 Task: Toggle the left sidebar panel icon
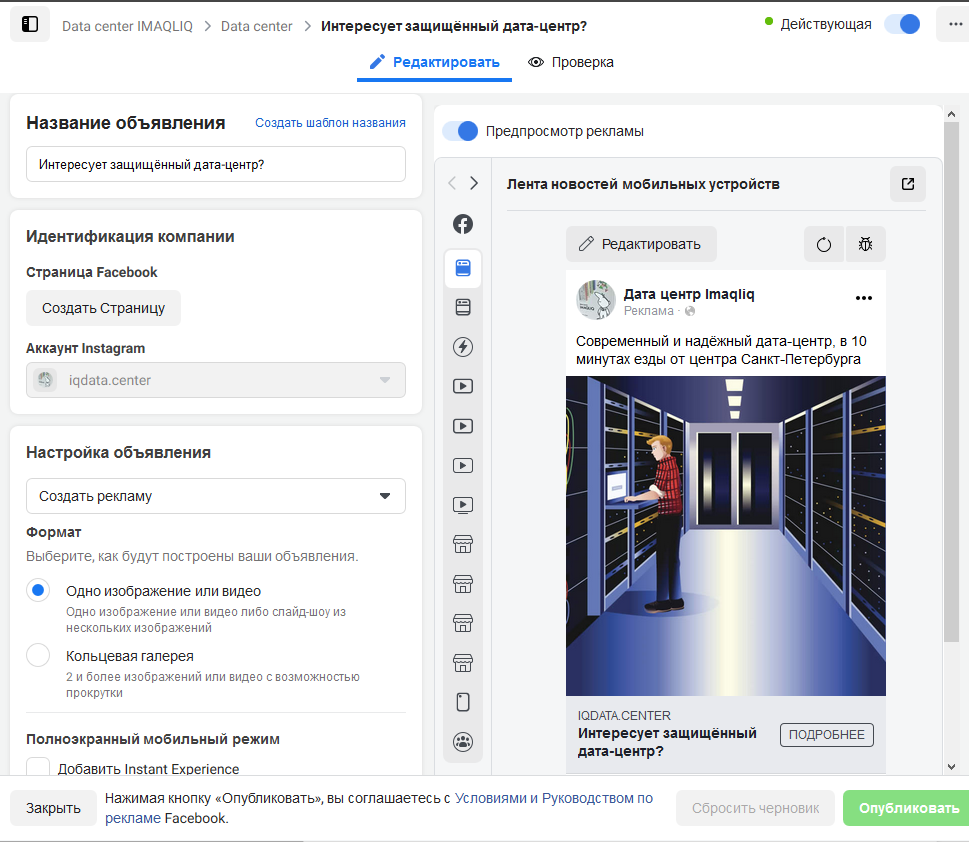pos(30,24)
